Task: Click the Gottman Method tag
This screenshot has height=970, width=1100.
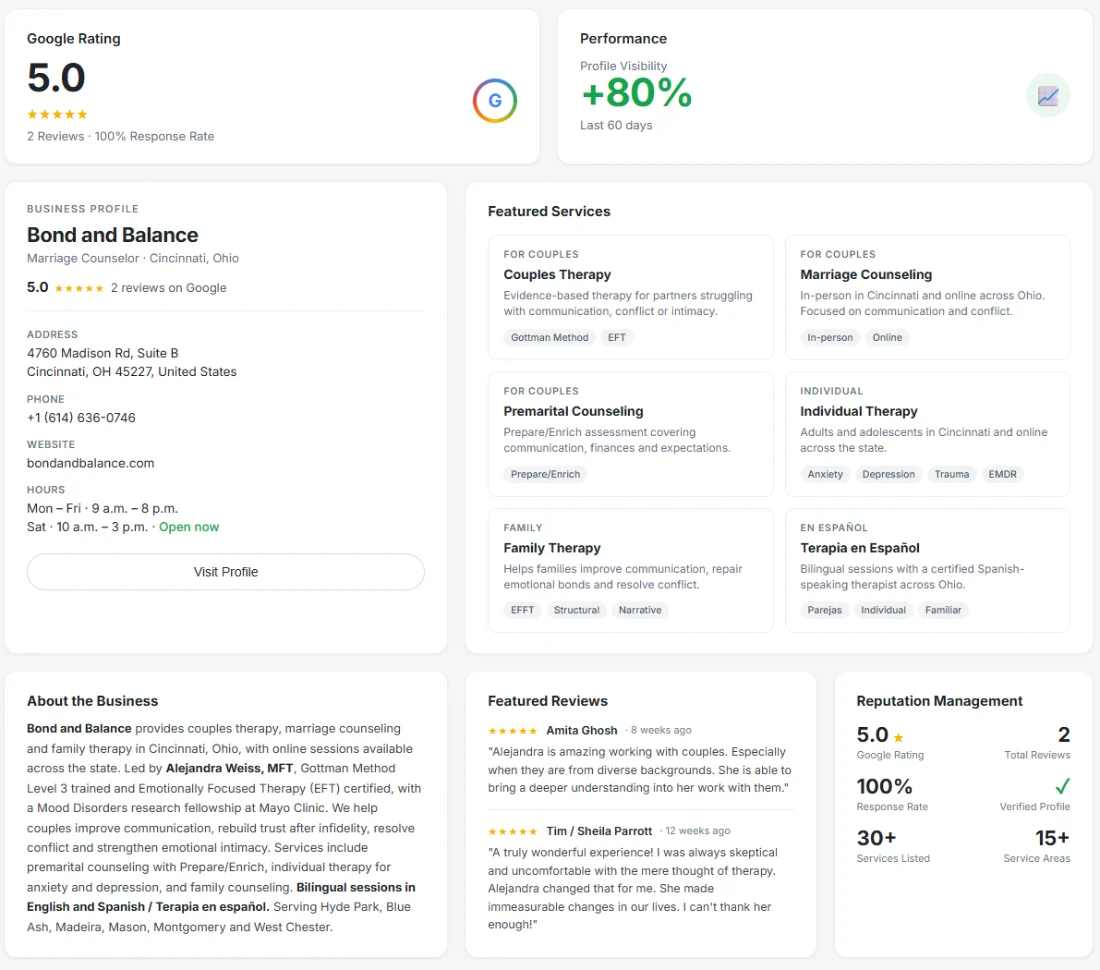Action: pos(549,337)
